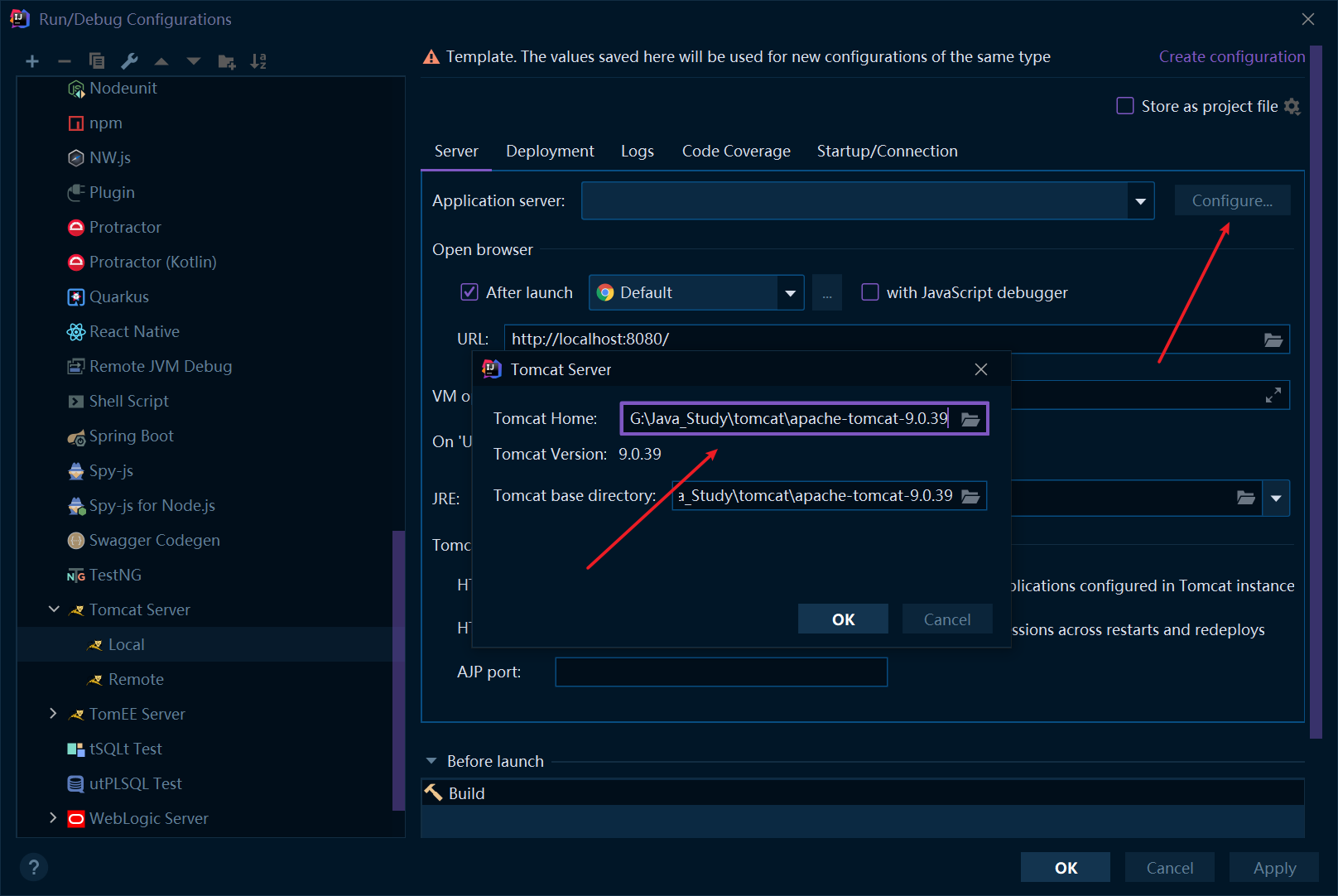Browse URL field folder icon
Viewport: 1338px width, 896px height.
pos(1273,340)
